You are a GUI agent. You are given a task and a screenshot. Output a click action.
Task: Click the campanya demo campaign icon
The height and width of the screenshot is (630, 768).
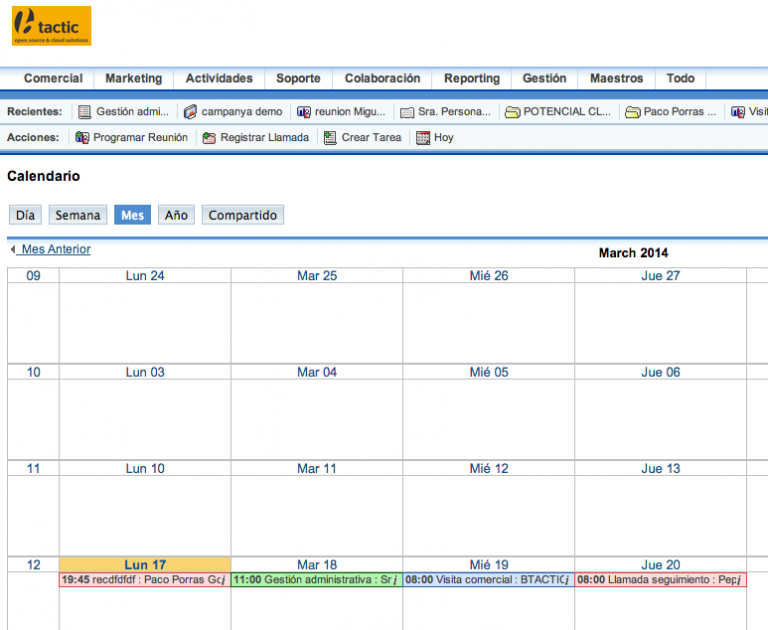(190, 112)
